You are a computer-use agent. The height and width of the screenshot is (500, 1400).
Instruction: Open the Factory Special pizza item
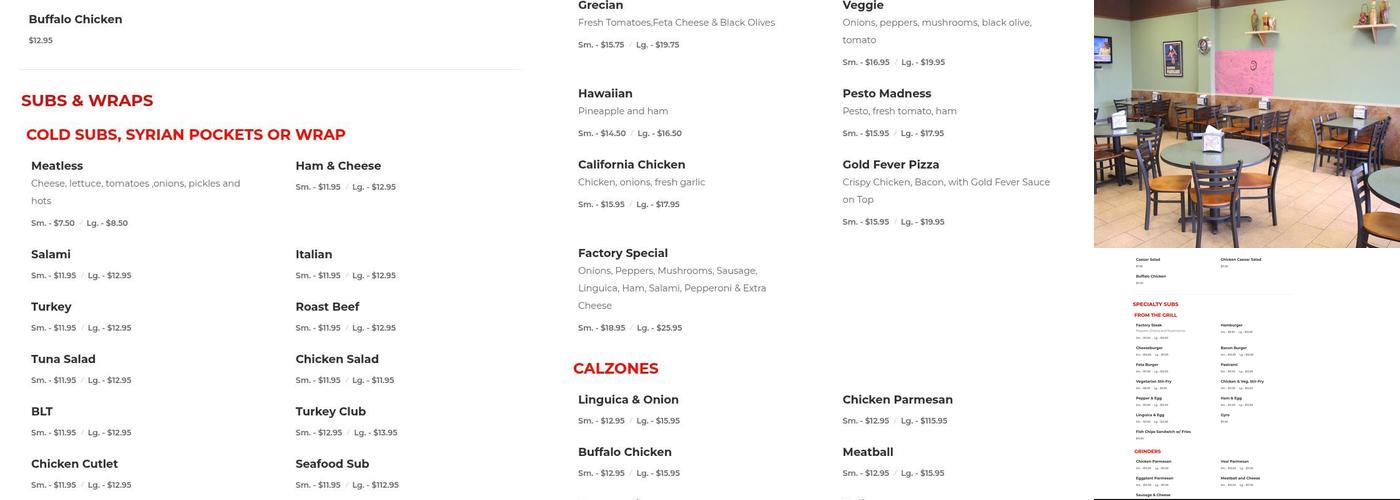622,254
